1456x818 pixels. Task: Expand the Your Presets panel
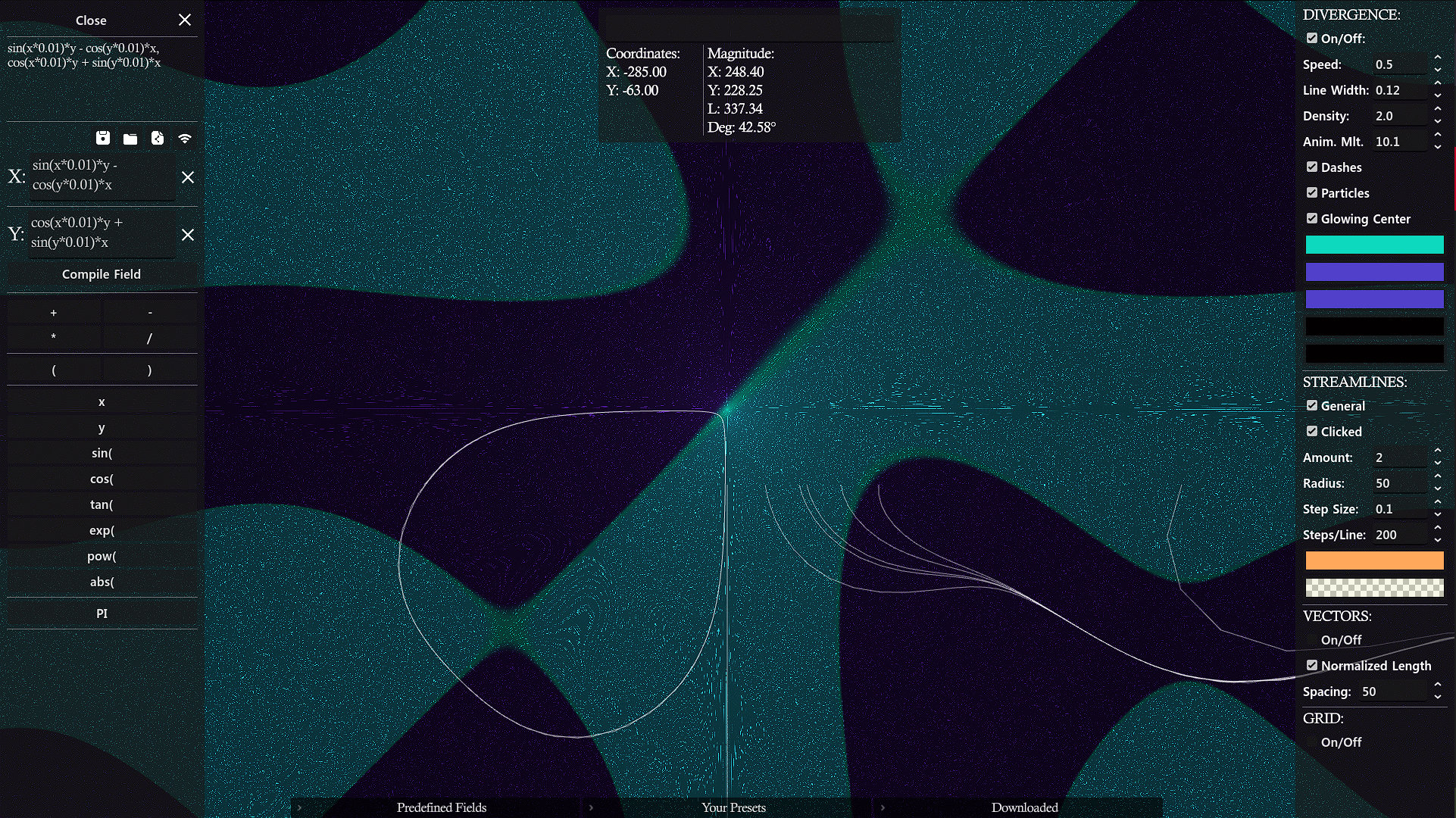pos(733,807)
